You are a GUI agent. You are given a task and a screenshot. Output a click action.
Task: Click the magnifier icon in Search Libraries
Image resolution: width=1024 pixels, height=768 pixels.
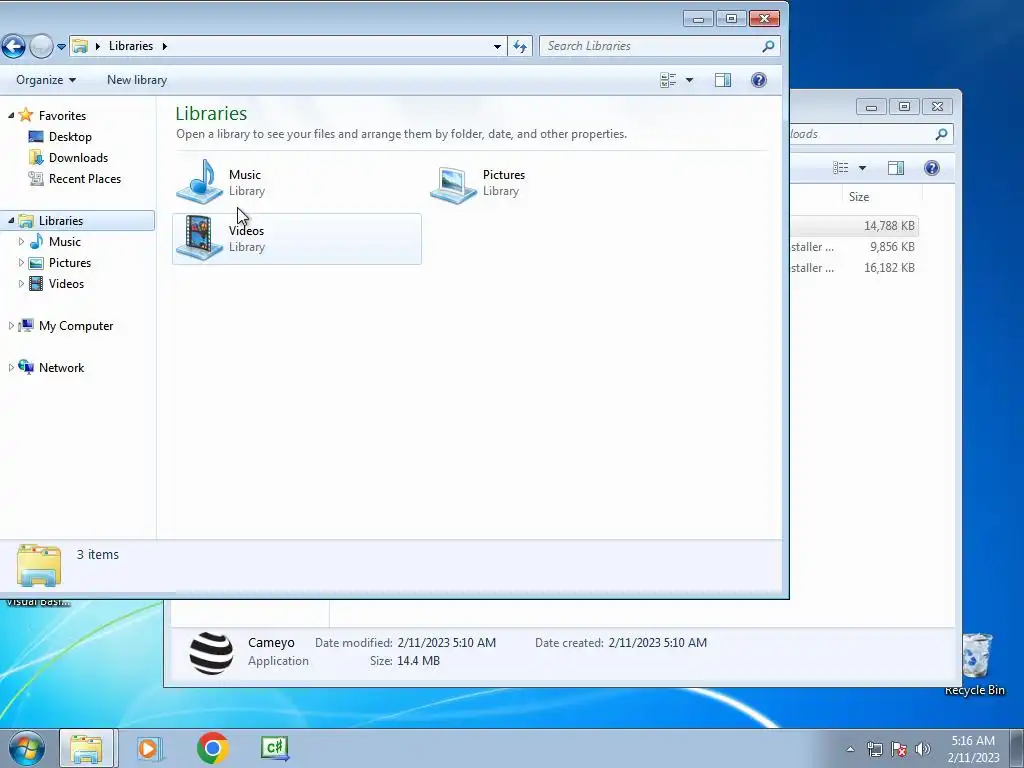click(x=769, y=46)
